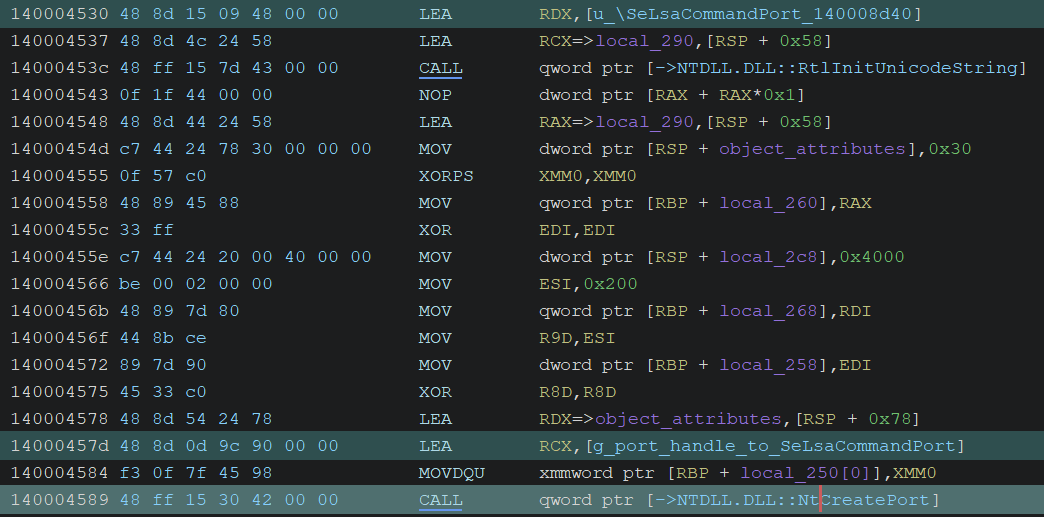
Task: Click object_attributes in the LEA at 140004578
Action: 688,418
